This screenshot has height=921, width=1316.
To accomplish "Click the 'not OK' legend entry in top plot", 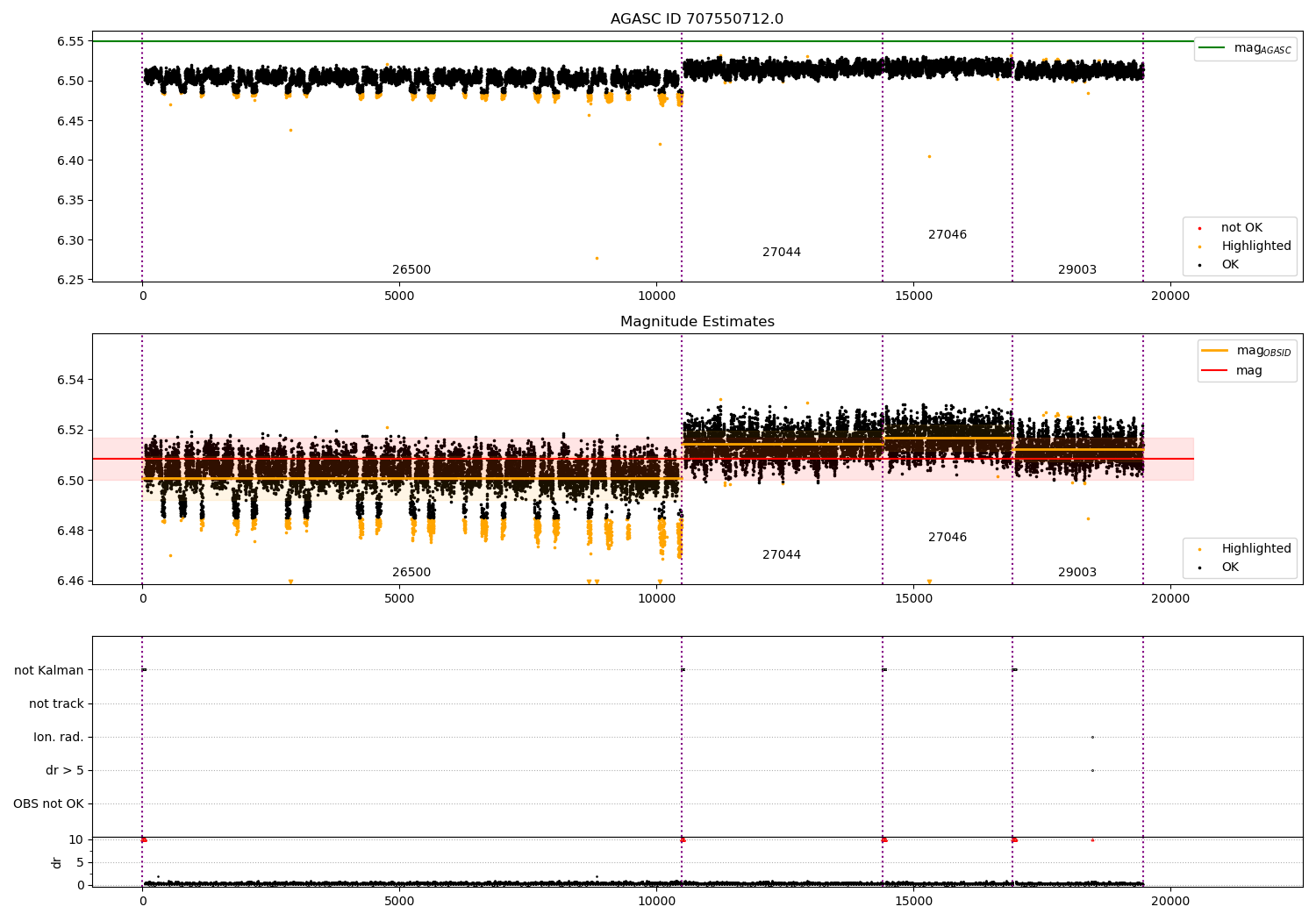I will click(1241, 228).
